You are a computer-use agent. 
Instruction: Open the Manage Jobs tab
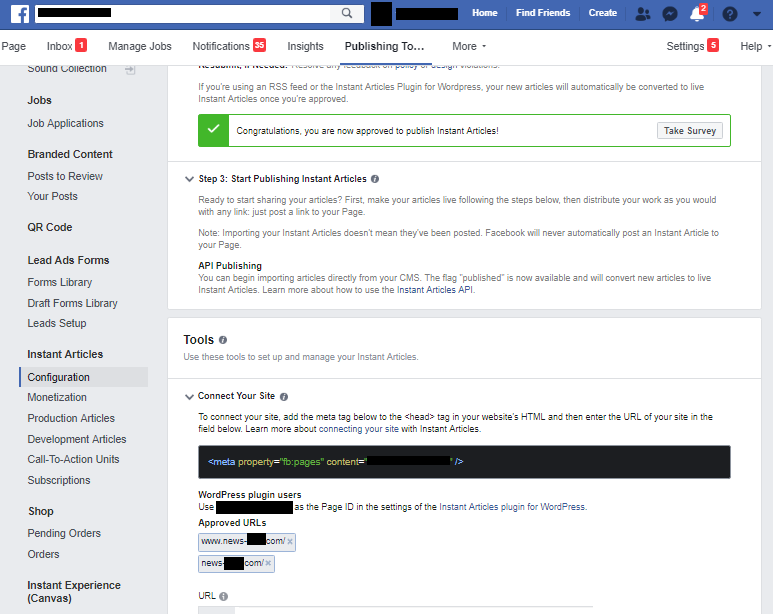point(140,46)
